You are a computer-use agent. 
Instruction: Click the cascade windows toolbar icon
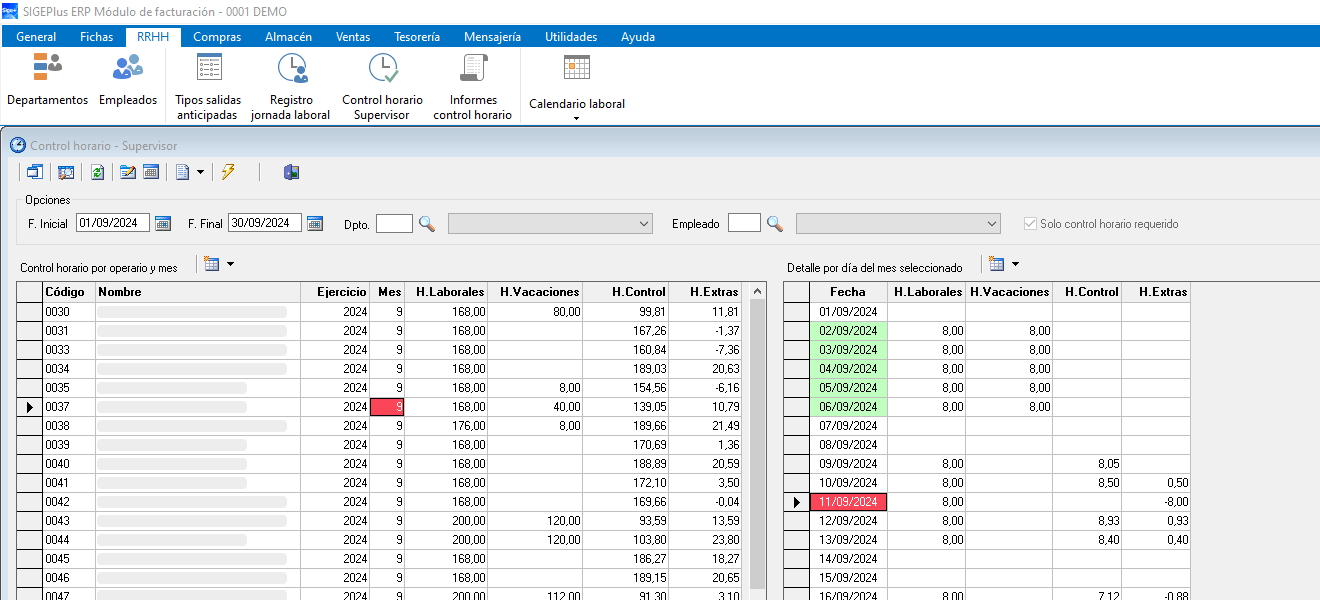(35, 172)
